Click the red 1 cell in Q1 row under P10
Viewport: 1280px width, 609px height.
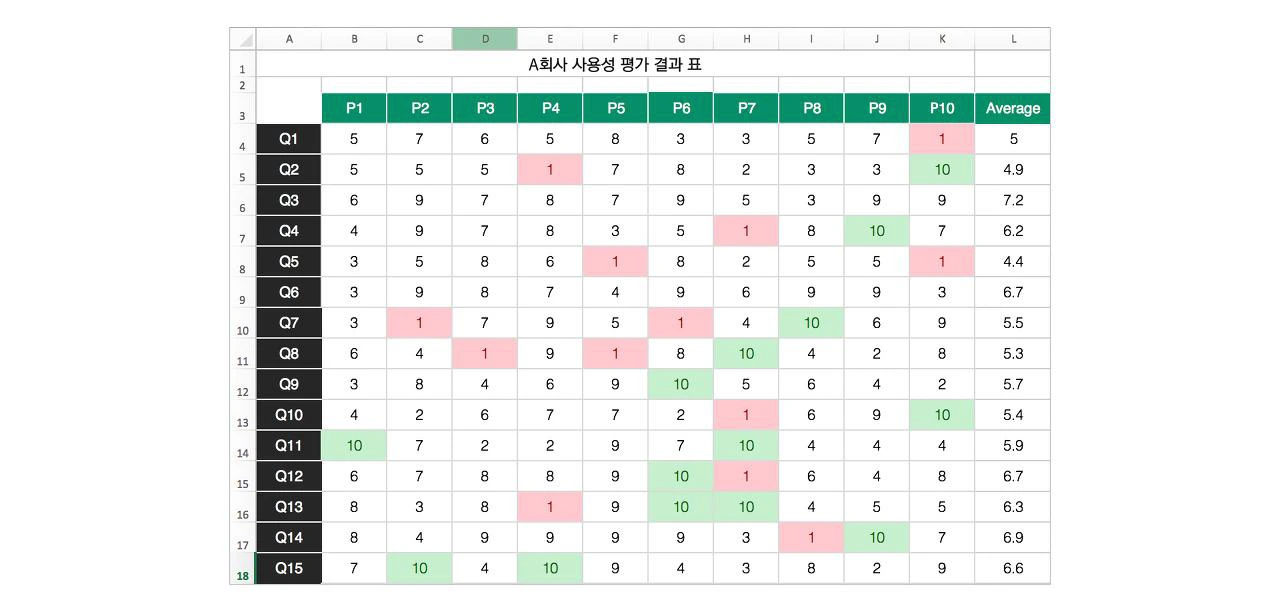942,139
